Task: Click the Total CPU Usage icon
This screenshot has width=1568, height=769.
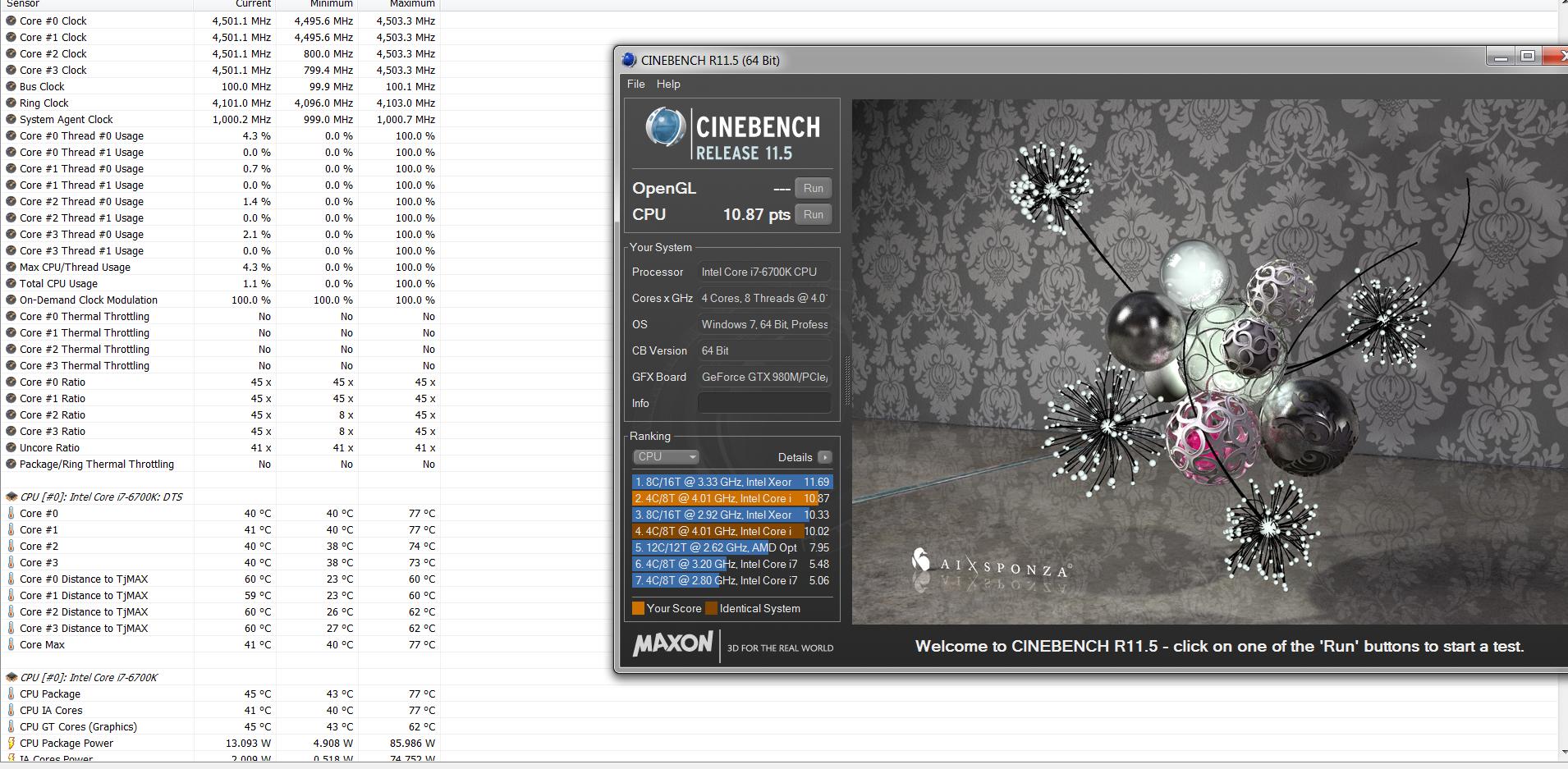Action: point(11,283)
